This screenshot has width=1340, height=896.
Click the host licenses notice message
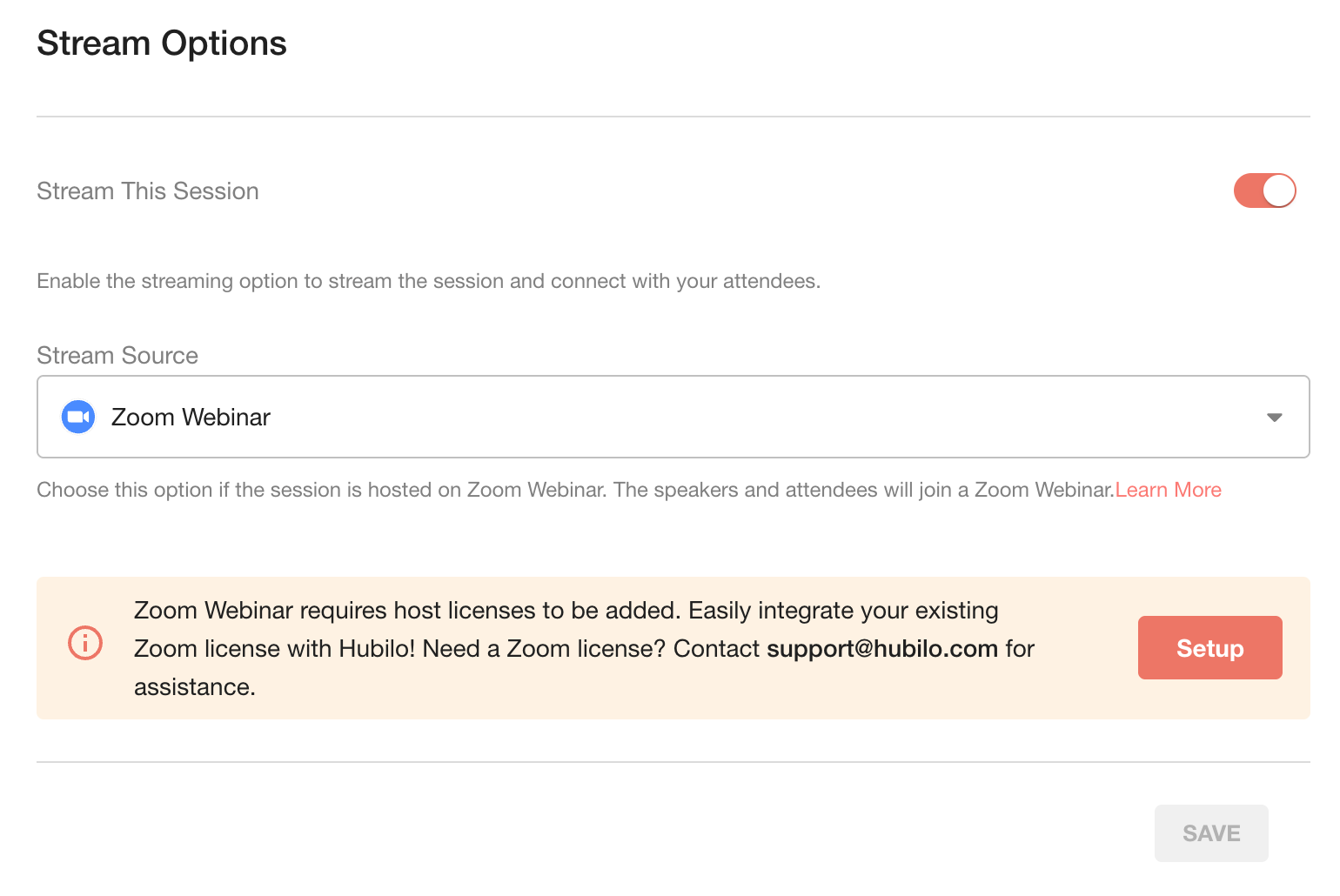[584, 649]
